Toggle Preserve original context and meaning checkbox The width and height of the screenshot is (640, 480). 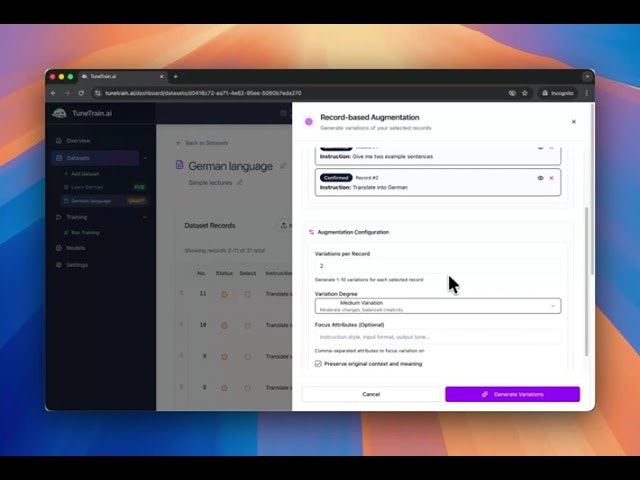[x=318, y=364]
